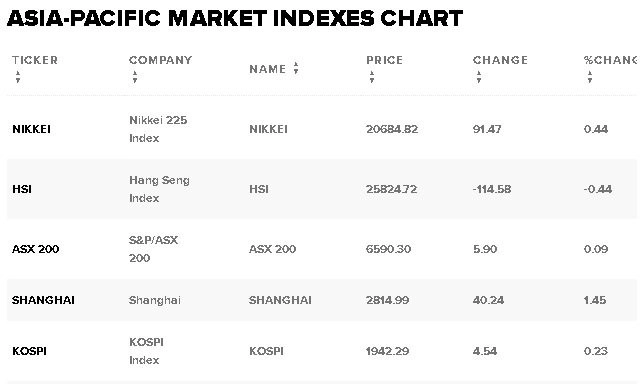Open the HSI ticker link

tap(22, 189)
